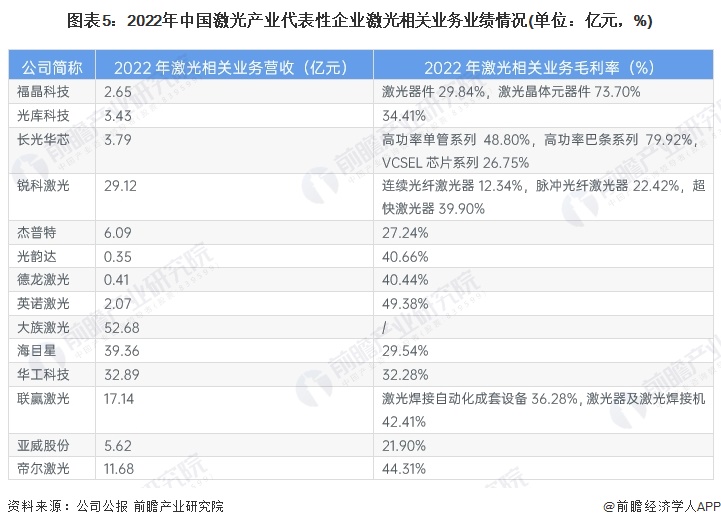
Task: Select 大族激光 revenue value 52.68
Action: [122, 326]
